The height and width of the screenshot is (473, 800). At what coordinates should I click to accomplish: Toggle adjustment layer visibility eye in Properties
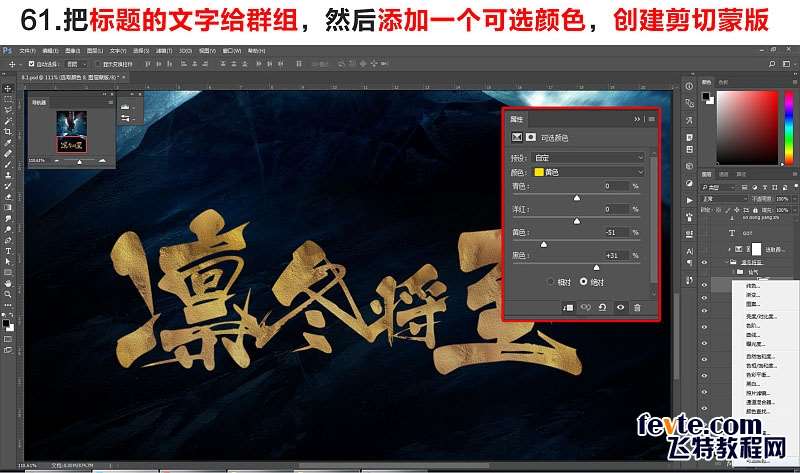(620, 308)
